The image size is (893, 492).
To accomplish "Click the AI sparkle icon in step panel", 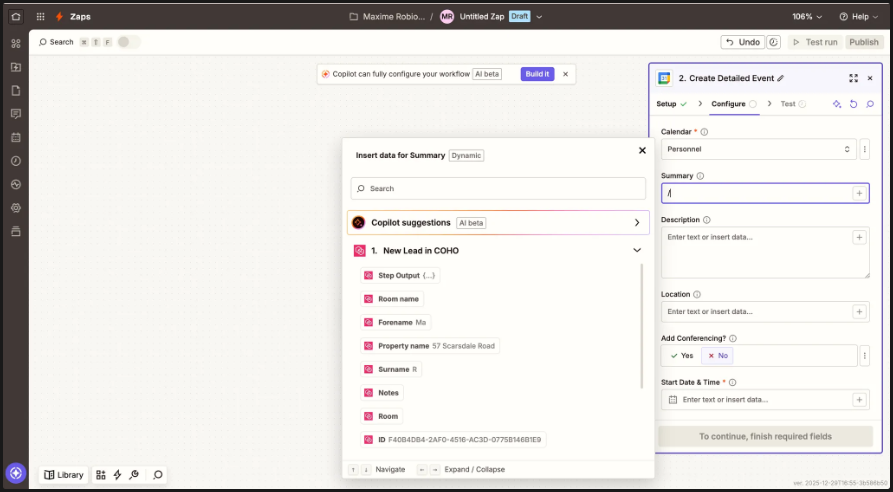I will click(x=837, y=104).
